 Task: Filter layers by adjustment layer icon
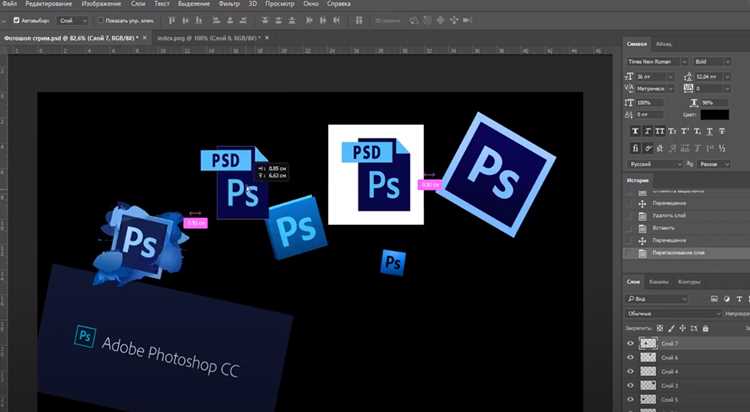727,299
